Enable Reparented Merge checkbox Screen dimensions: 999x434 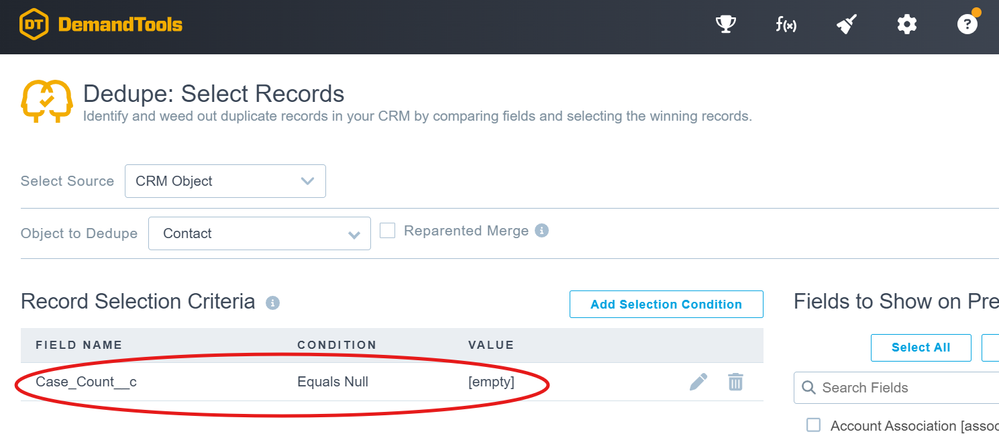pyautogui.click(x=388, y=231)
